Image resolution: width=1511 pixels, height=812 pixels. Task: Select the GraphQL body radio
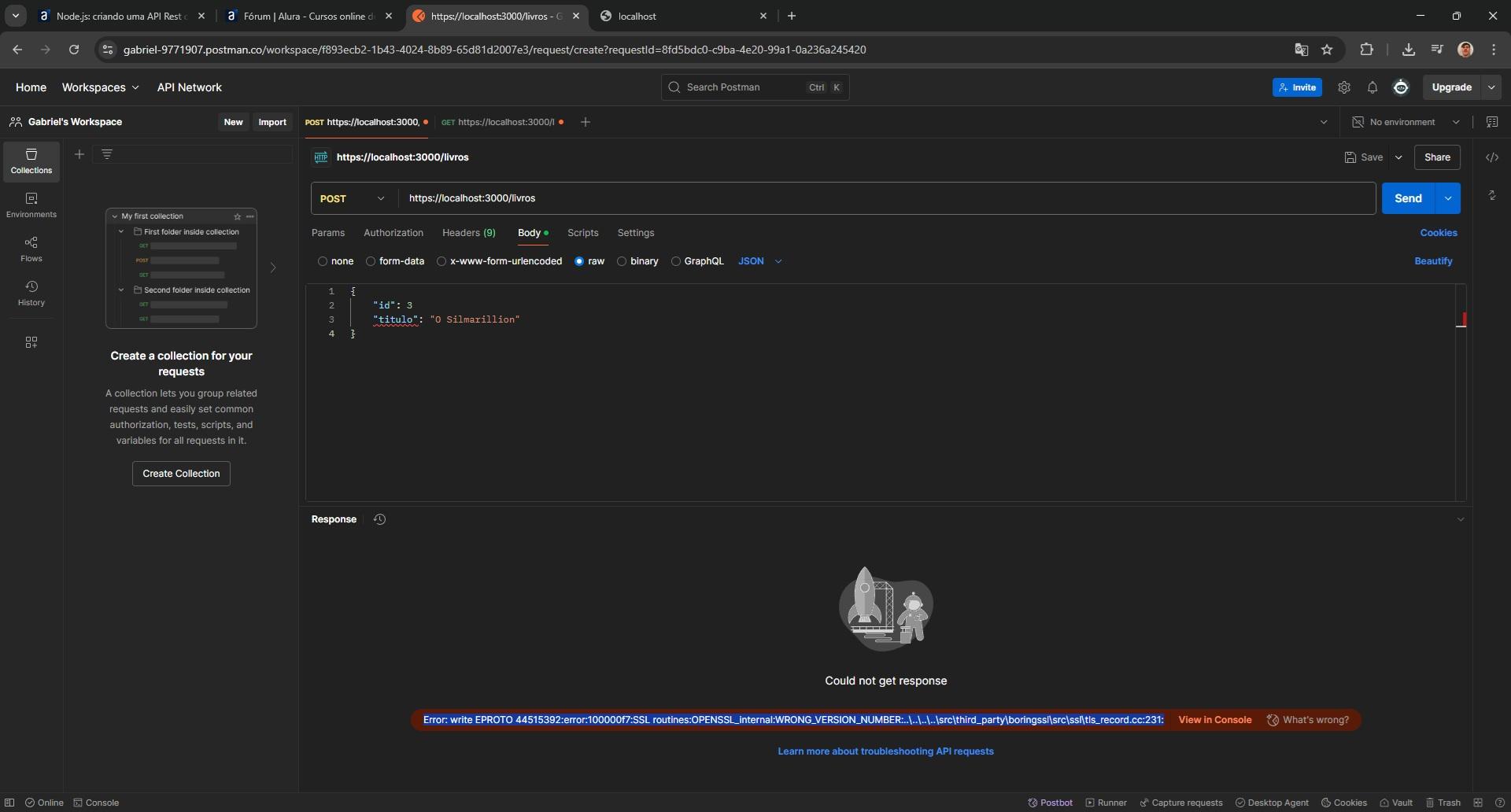(675, 261)
